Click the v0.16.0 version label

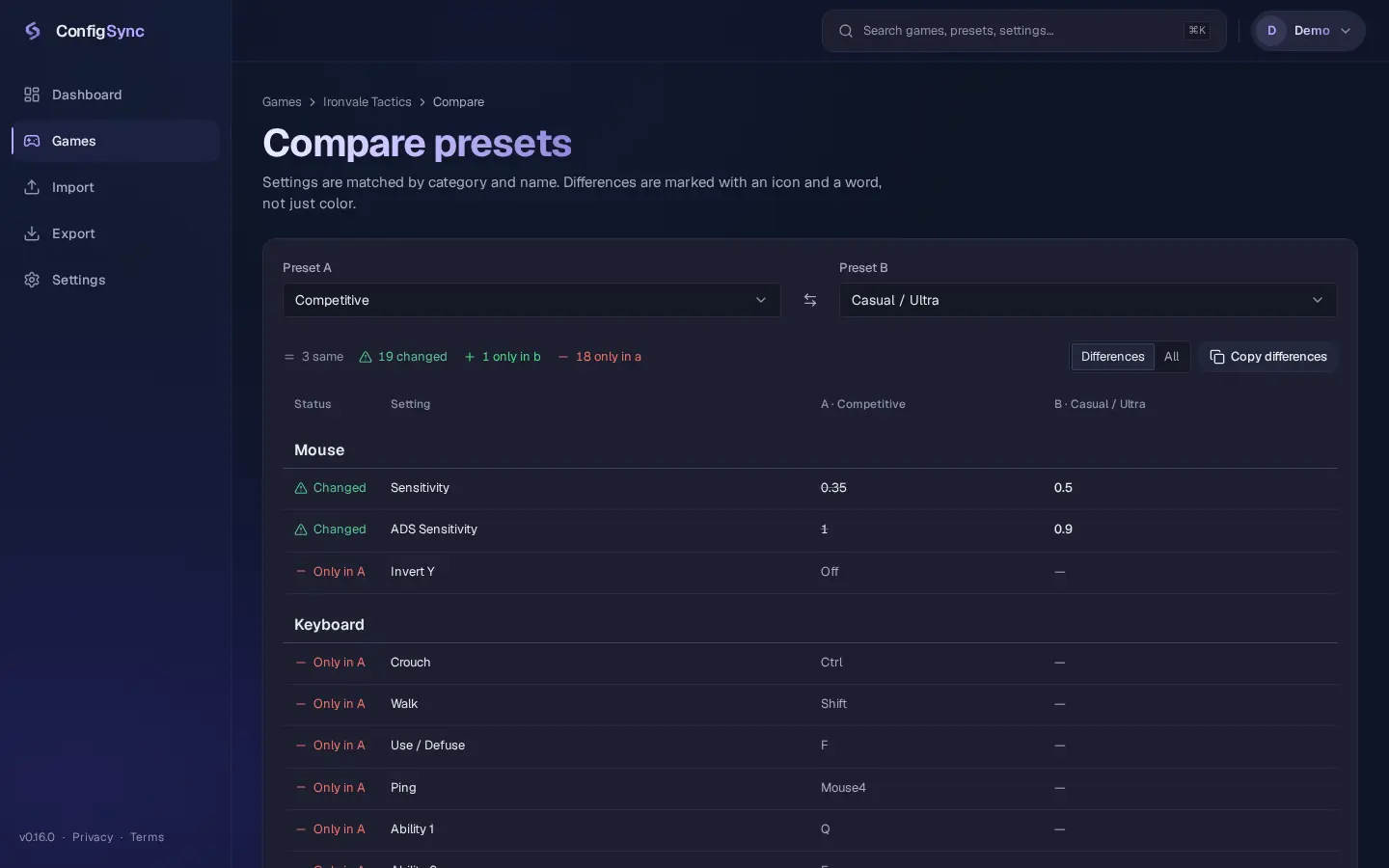tap(37, 837)
